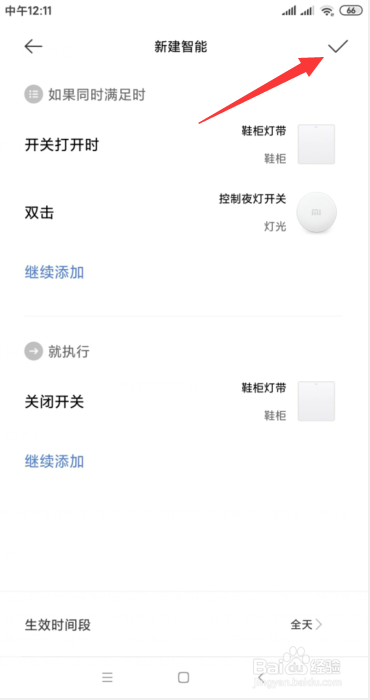
Task: Change condition mode 如果同时满足时
Action: point(97,95)
